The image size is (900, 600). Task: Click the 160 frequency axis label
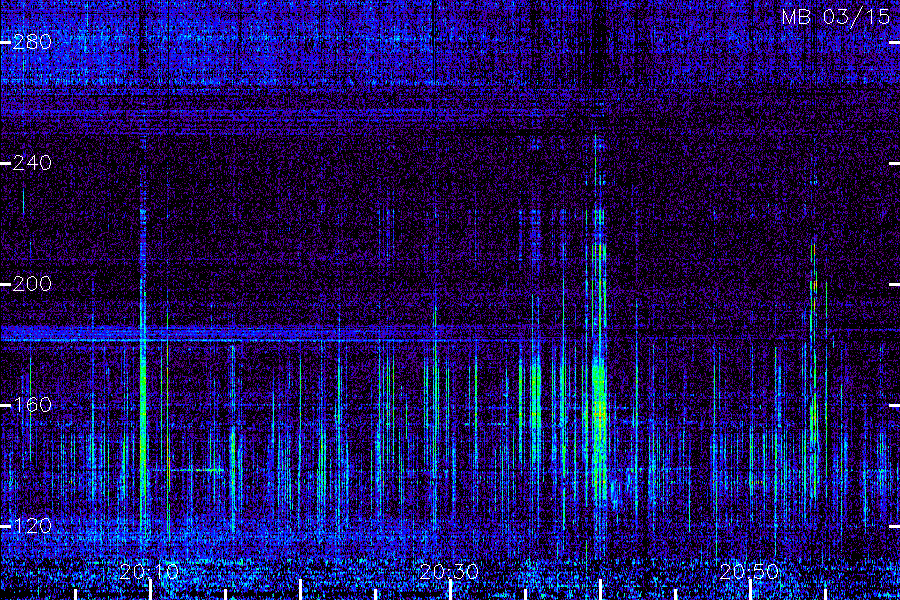(x=32, y=405)
